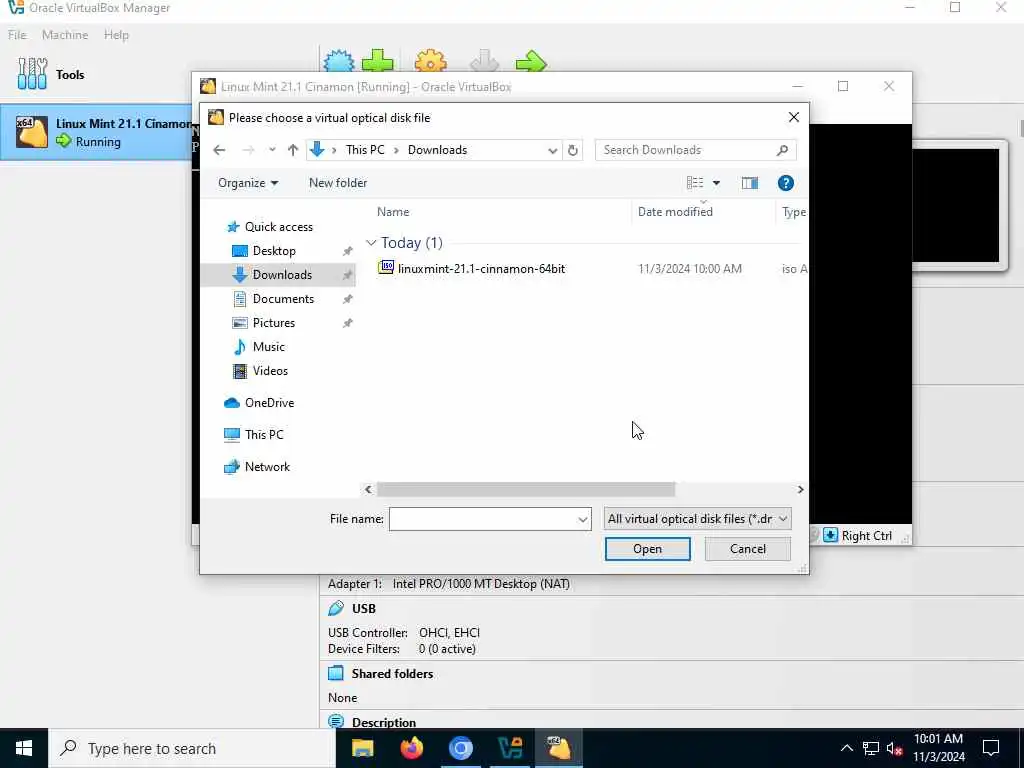
Task: Select Downloads in the navigation pane
Action: tap(282, 275)
